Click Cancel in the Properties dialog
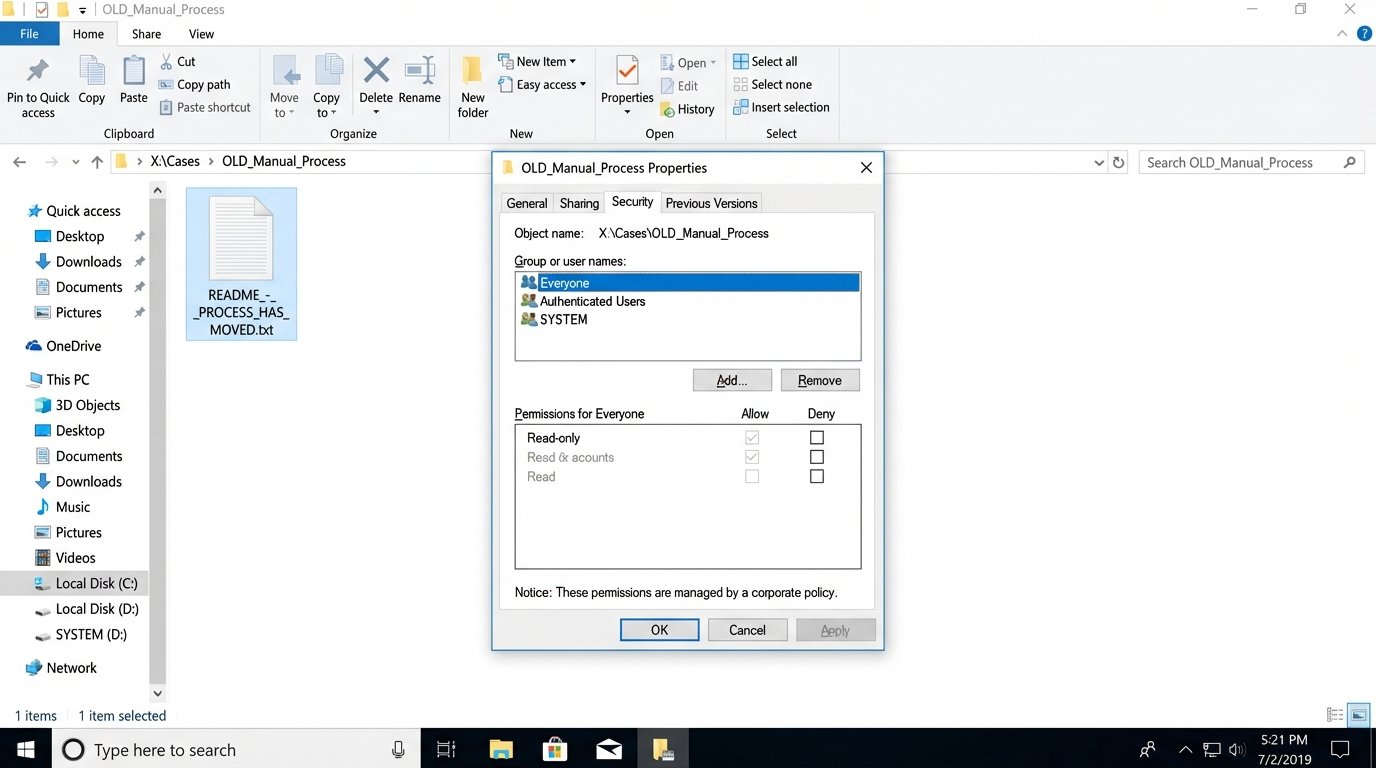Image resolution: width=1376 pixels, height=768 pixels. click(747, 630)
